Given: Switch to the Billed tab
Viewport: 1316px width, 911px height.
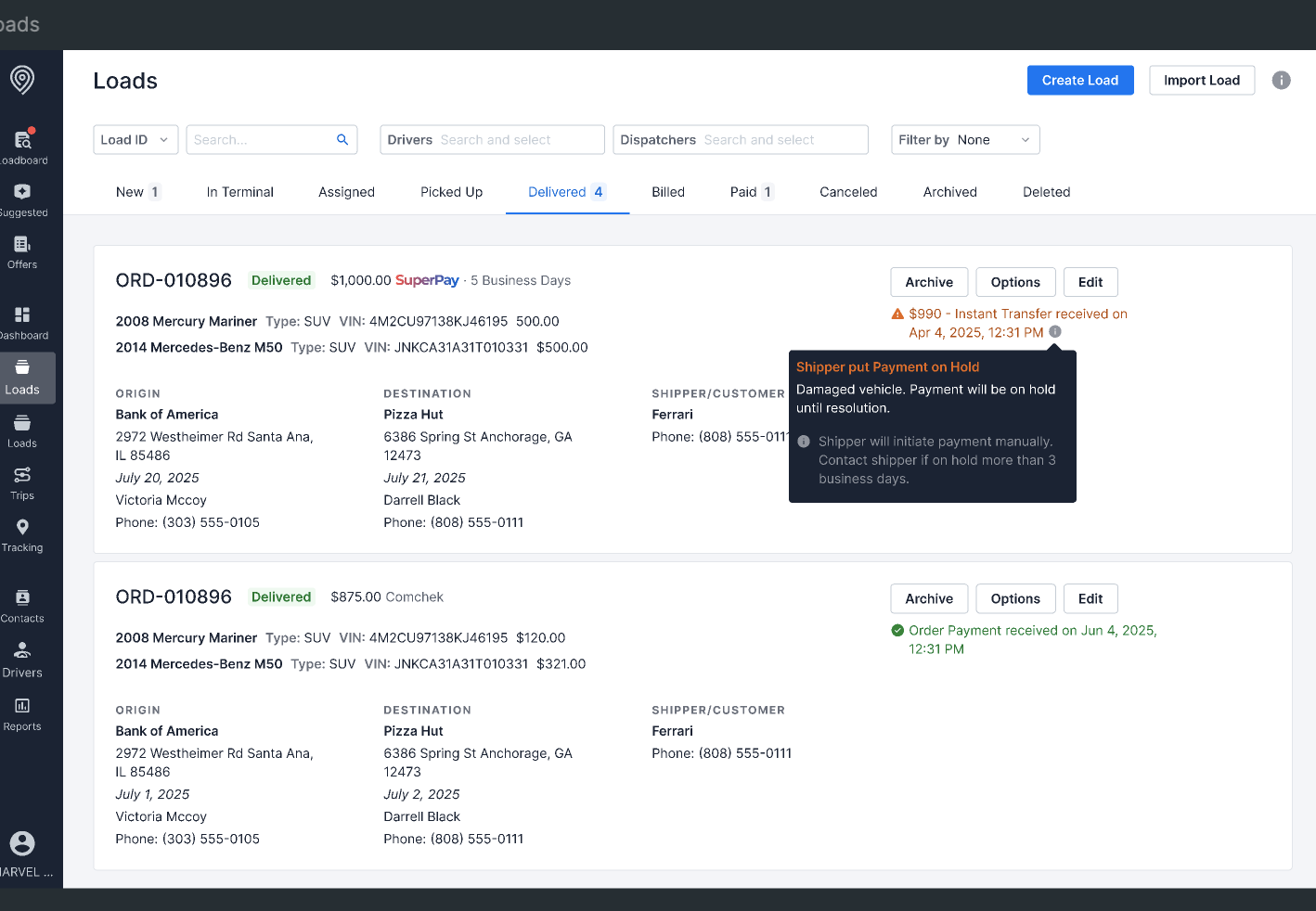Looking at the screenshot, I should click(668, 192).
